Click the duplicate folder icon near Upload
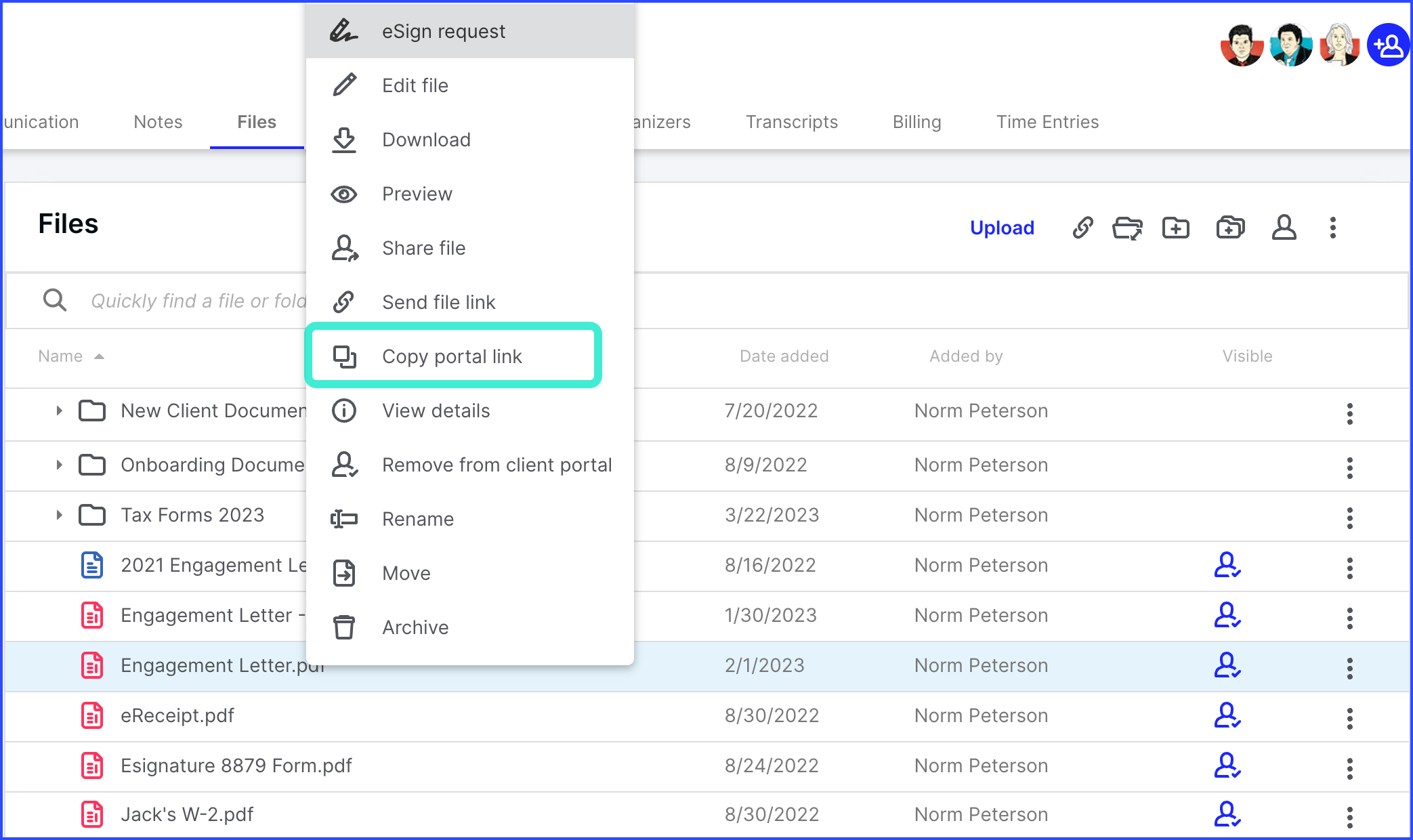1413x840 pixels. 1230,228
